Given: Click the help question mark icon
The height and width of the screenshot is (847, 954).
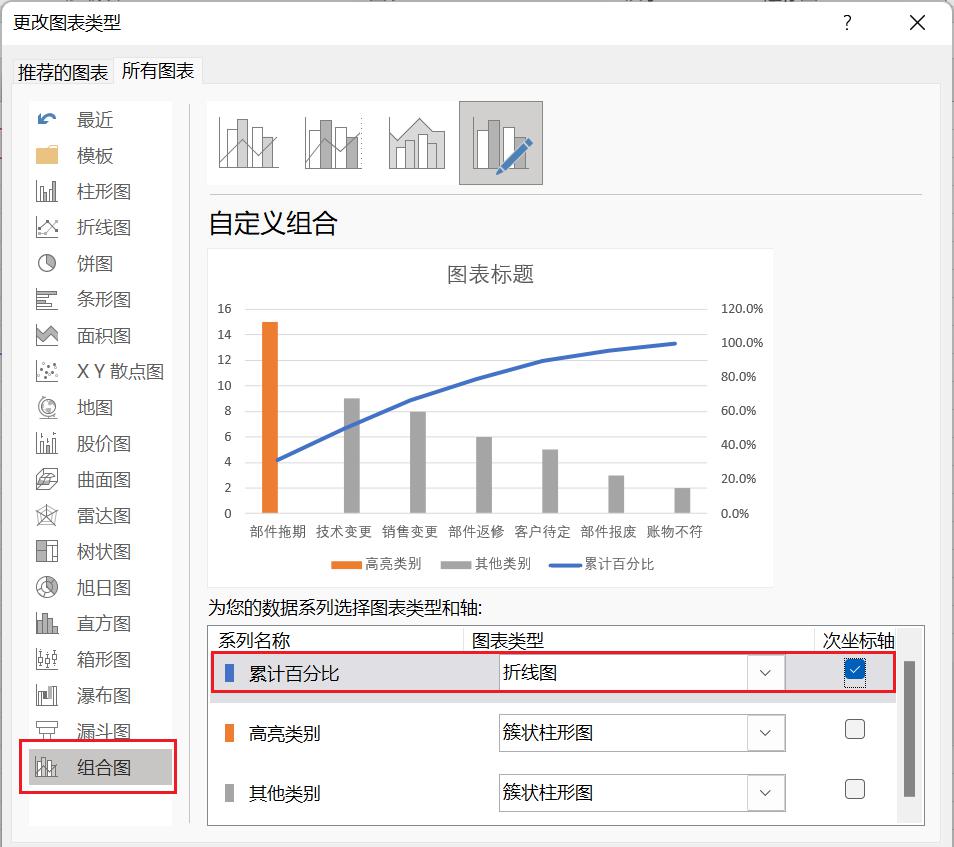Looking at the screenshot, I should point(847,23).
